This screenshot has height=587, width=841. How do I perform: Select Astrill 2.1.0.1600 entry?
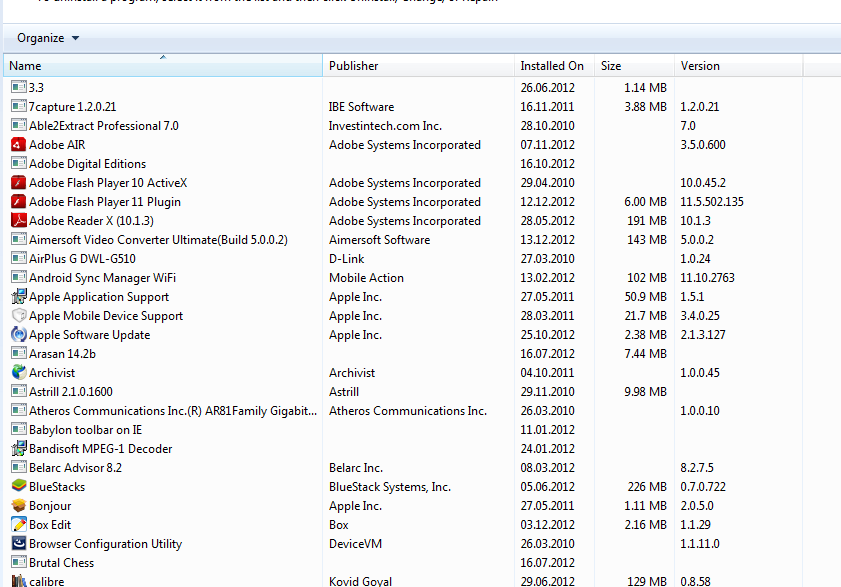click(71, 392)
